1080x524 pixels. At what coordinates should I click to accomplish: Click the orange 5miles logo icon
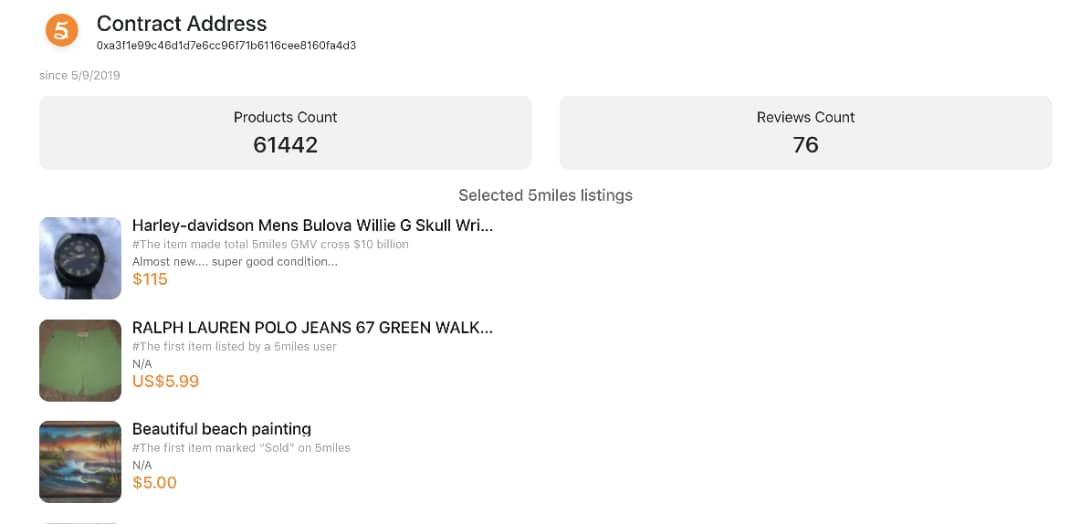(62, 31)
